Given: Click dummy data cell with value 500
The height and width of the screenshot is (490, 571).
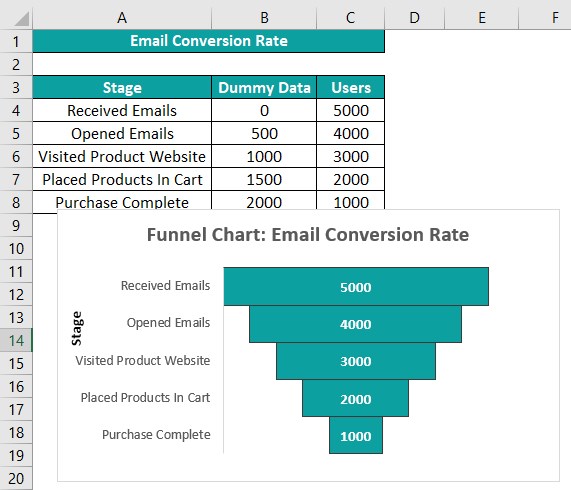Looking at the screenshot, I should coord(264,133).
